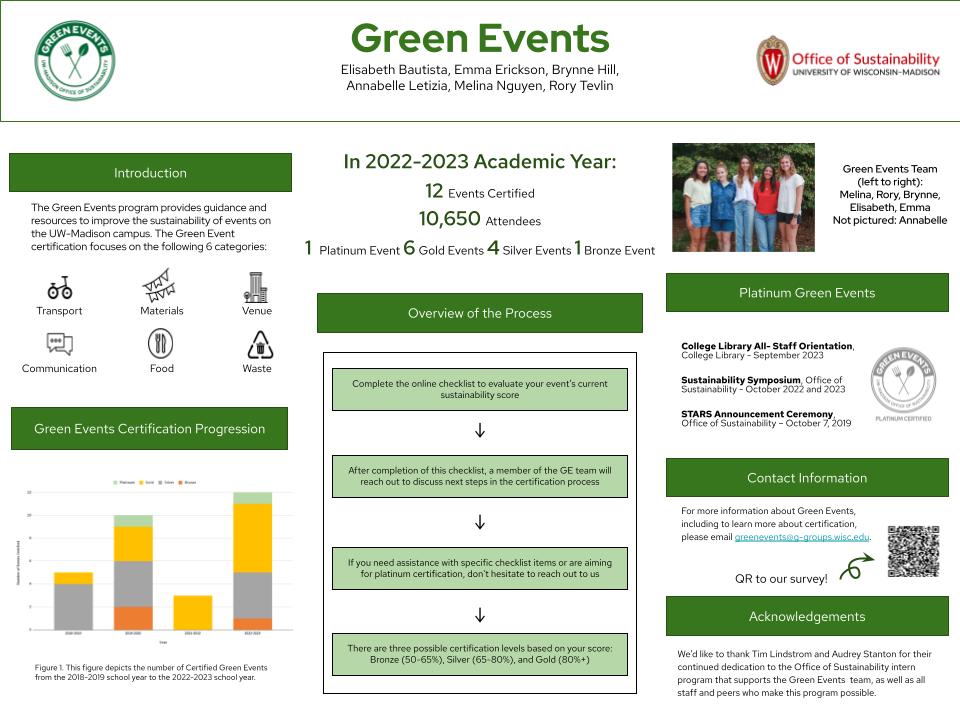960x720 pixels.
Task: Click the Green Events team group photo
Action: point(743,197)
